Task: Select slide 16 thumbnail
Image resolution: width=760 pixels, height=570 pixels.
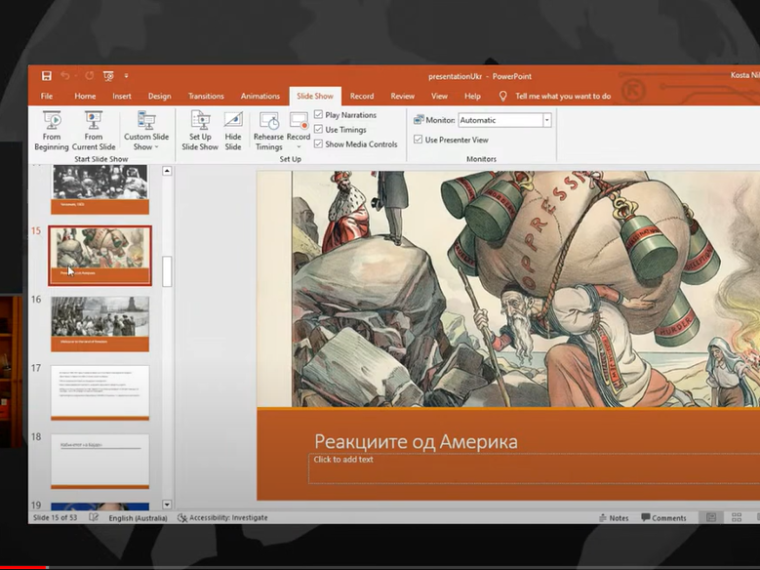Action: click(x=100, y=324)
